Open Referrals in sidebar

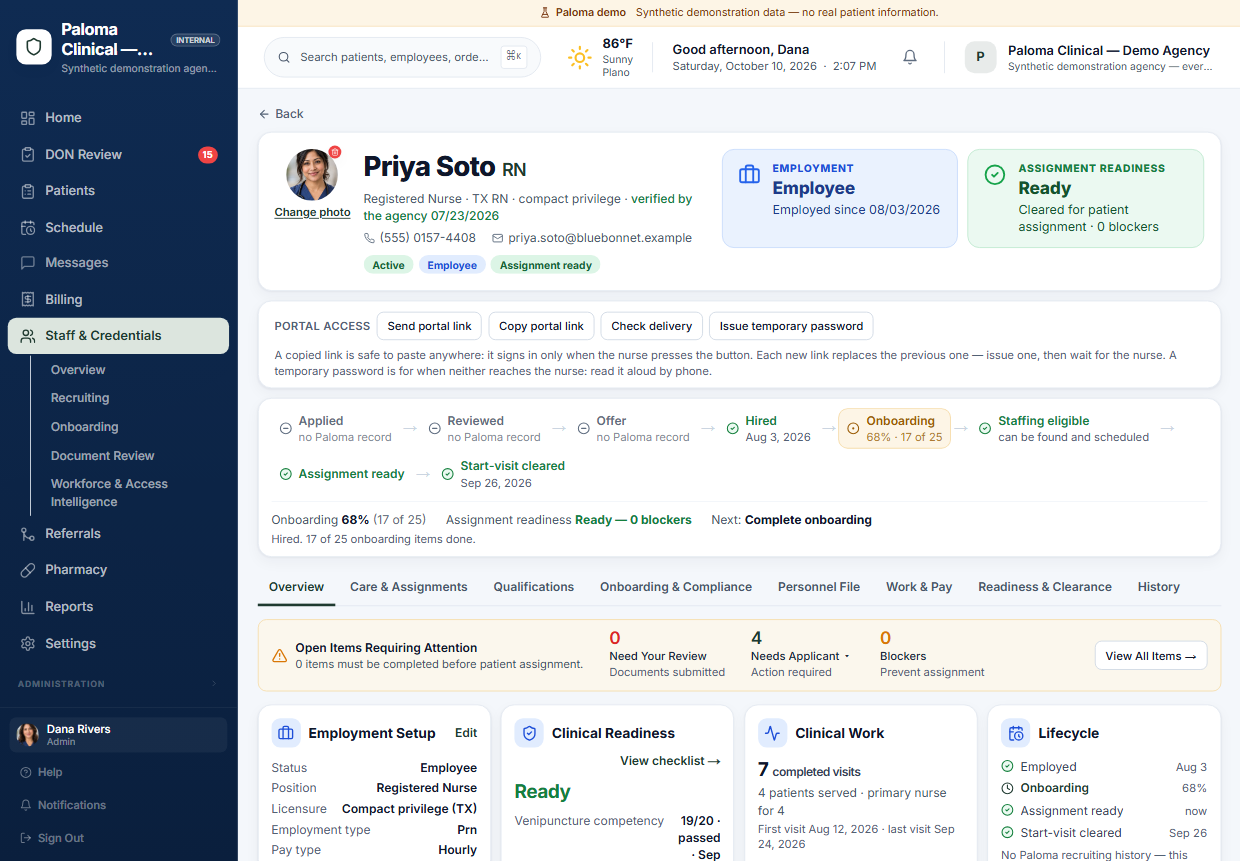click(x=118, y=534)
